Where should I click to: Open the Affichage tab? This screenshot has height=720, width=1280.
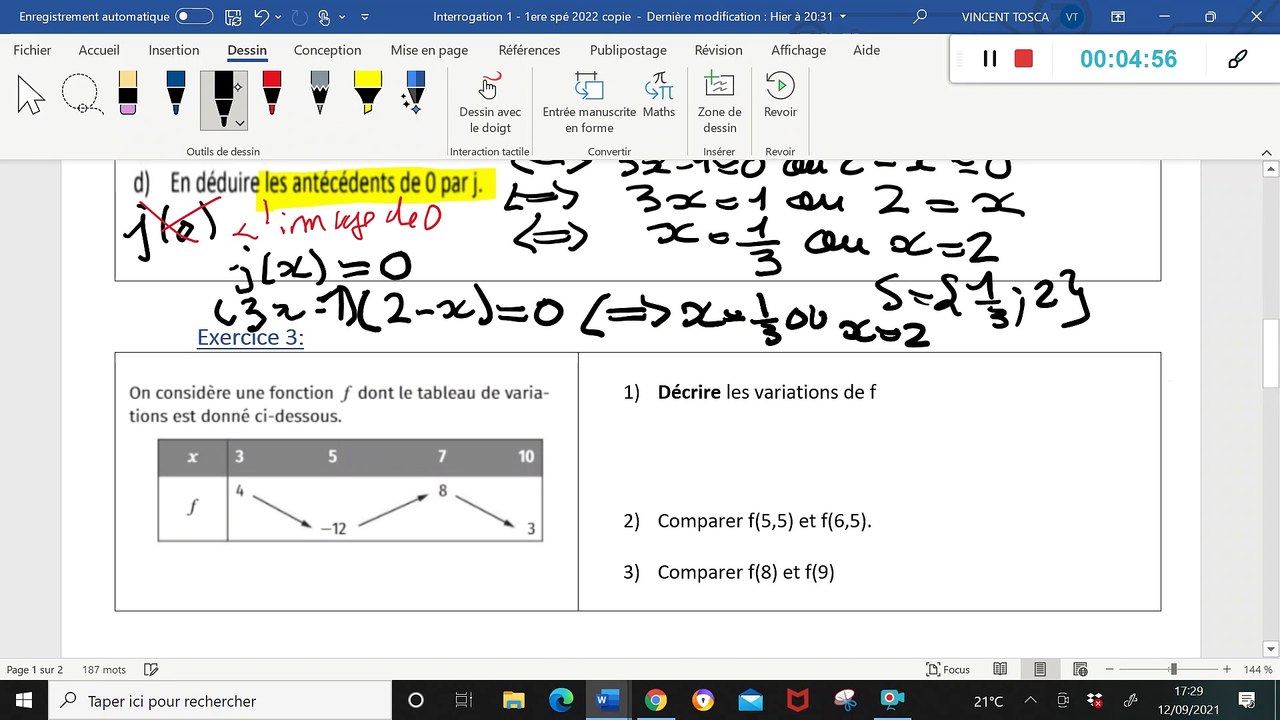[798, 50]
